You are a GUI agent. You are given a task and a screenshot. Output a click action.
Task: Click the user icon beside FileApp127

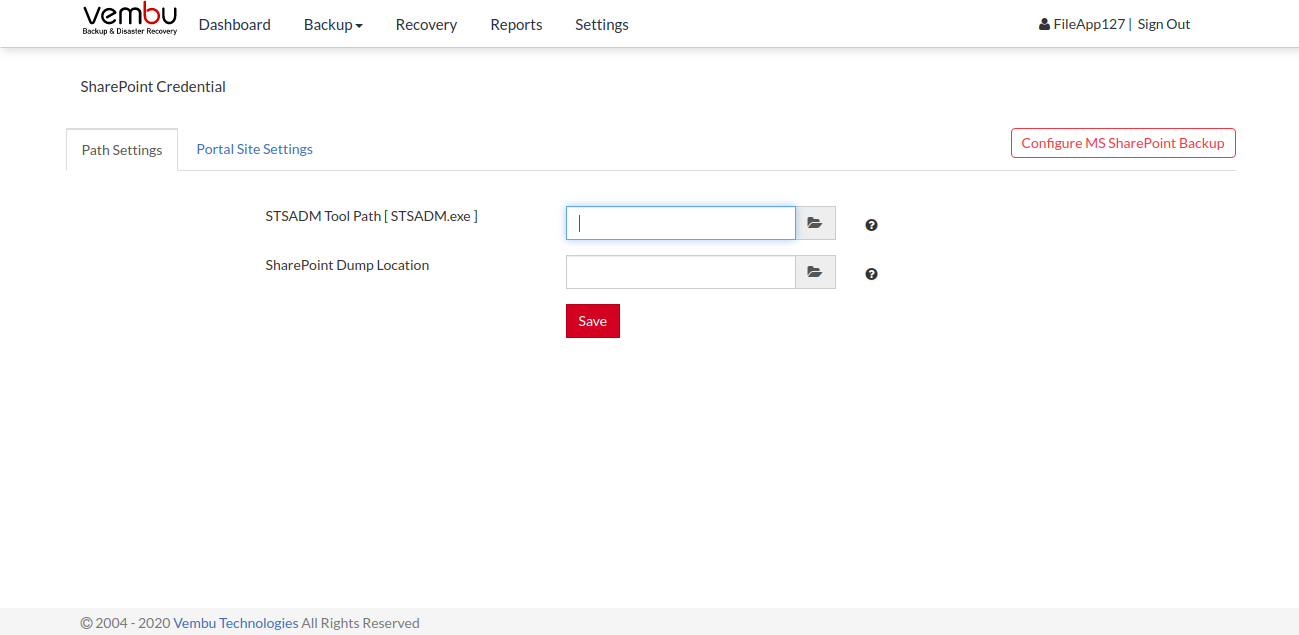(x=1044, y=24)
